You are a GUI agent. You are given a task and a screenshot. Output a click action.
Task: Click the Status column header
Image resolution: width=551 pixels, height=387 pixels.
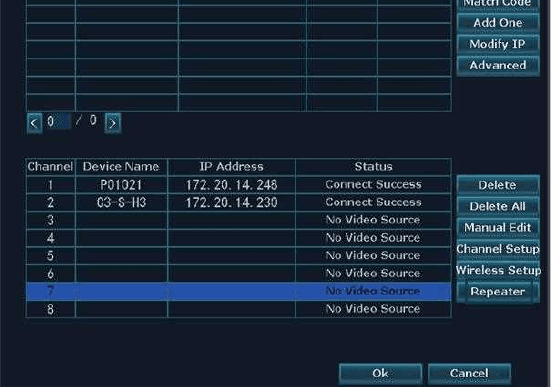[373, 167]
